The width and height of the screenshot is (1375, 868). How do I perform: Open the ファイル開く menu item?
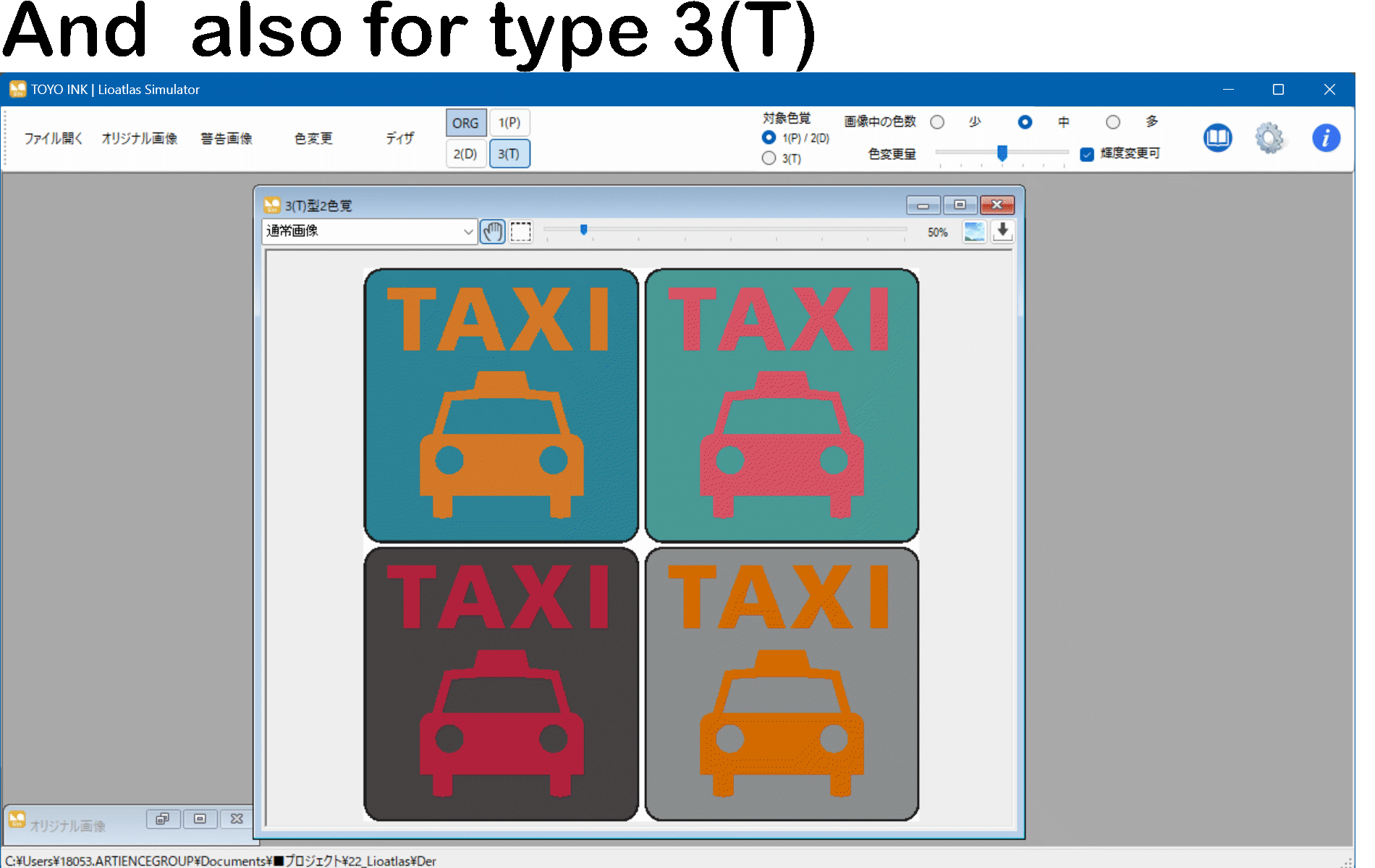(54, 138)
